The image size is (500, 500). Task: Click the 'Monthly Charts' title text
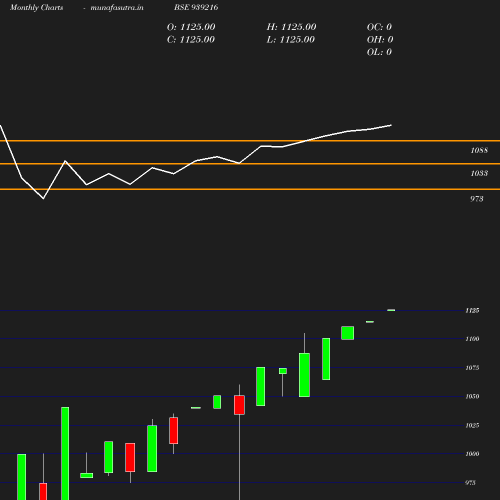(37, 8)
